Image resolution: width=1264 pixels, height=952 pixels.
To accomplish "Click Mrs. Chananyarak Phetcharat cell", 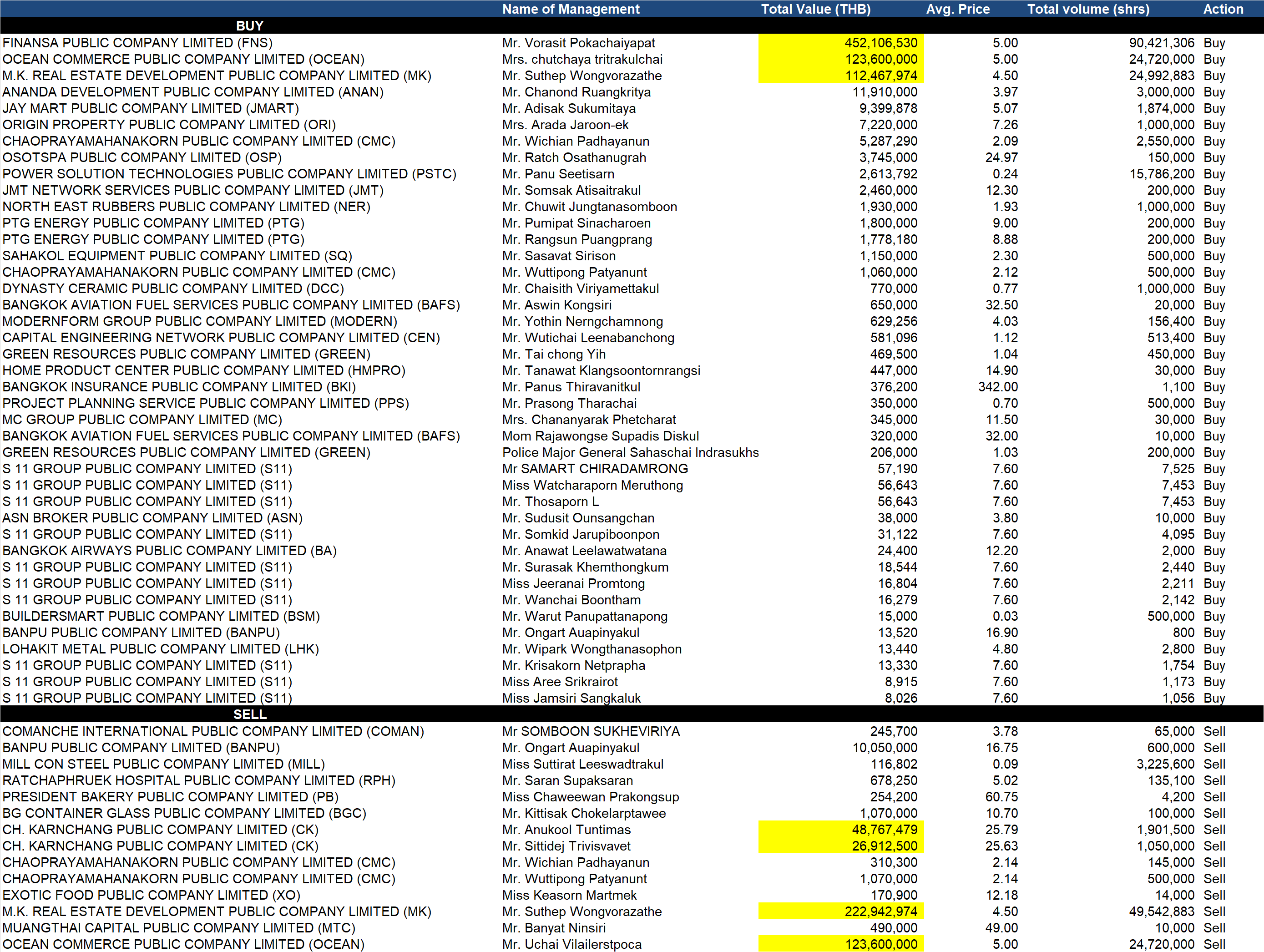I will 589,420.
